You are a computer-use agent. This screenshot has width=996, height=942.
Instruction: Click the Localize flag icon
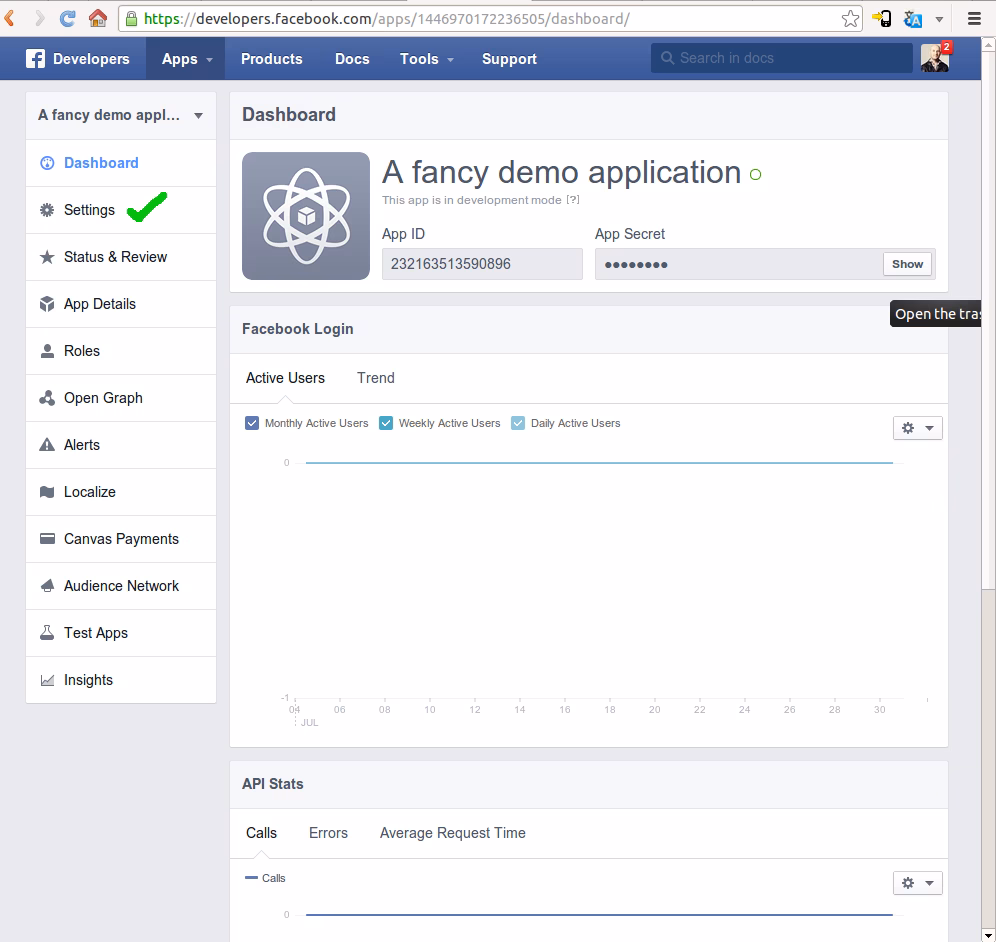[x=47, y=492]
